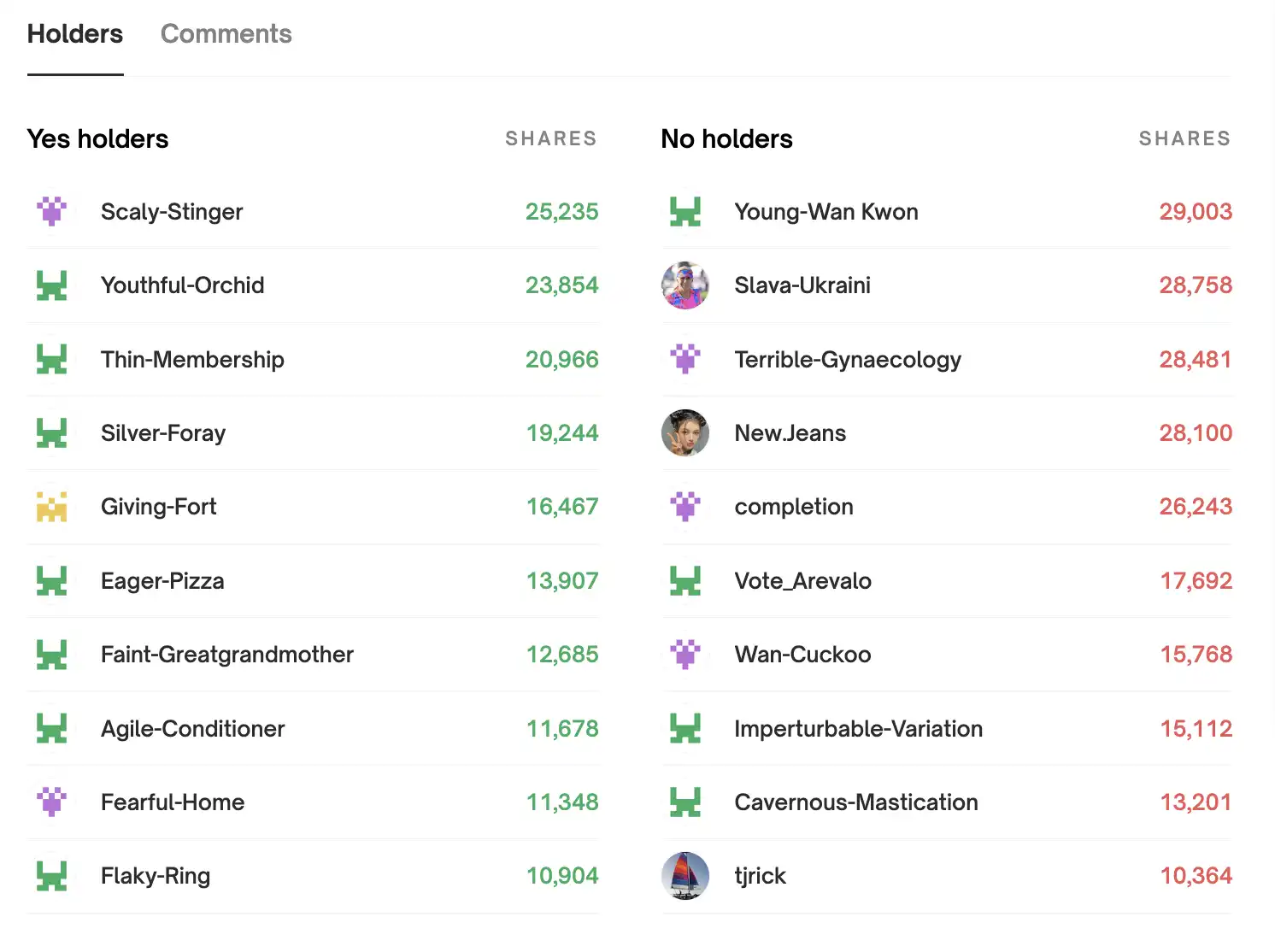1275x952 pixels.
Task: Open tjrick's sailboat avatar
Action: (685, 876)
